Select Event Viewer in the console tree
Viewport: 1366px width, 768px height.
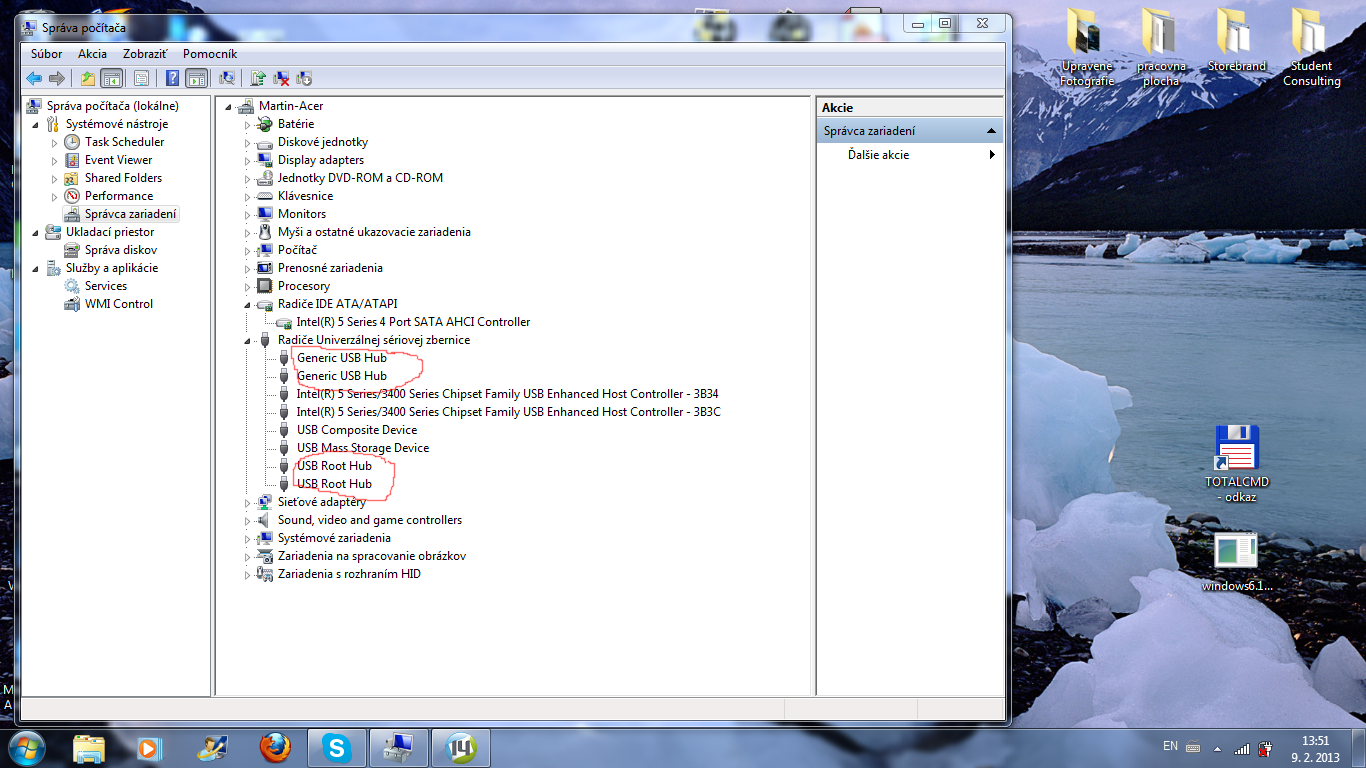(118, 160)
